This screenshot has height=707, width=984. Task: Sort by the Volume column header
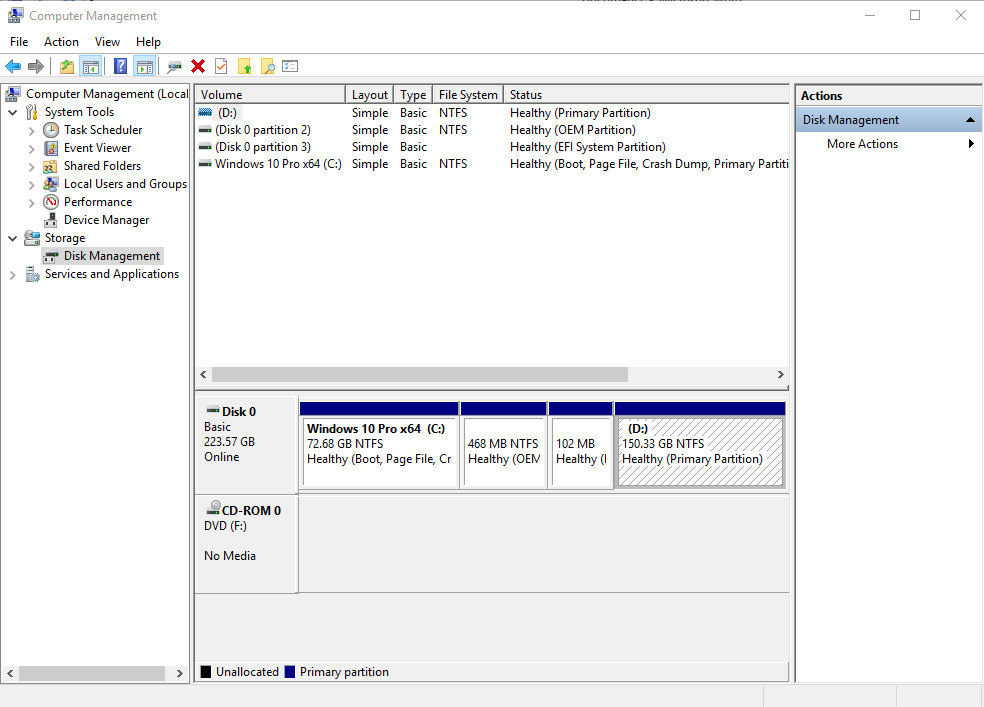point(270,95)
